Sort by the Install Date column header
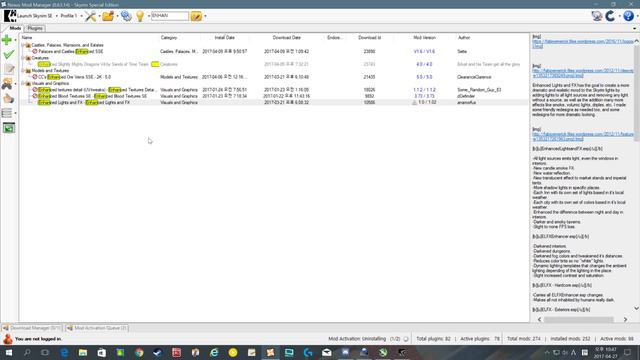 224,38
